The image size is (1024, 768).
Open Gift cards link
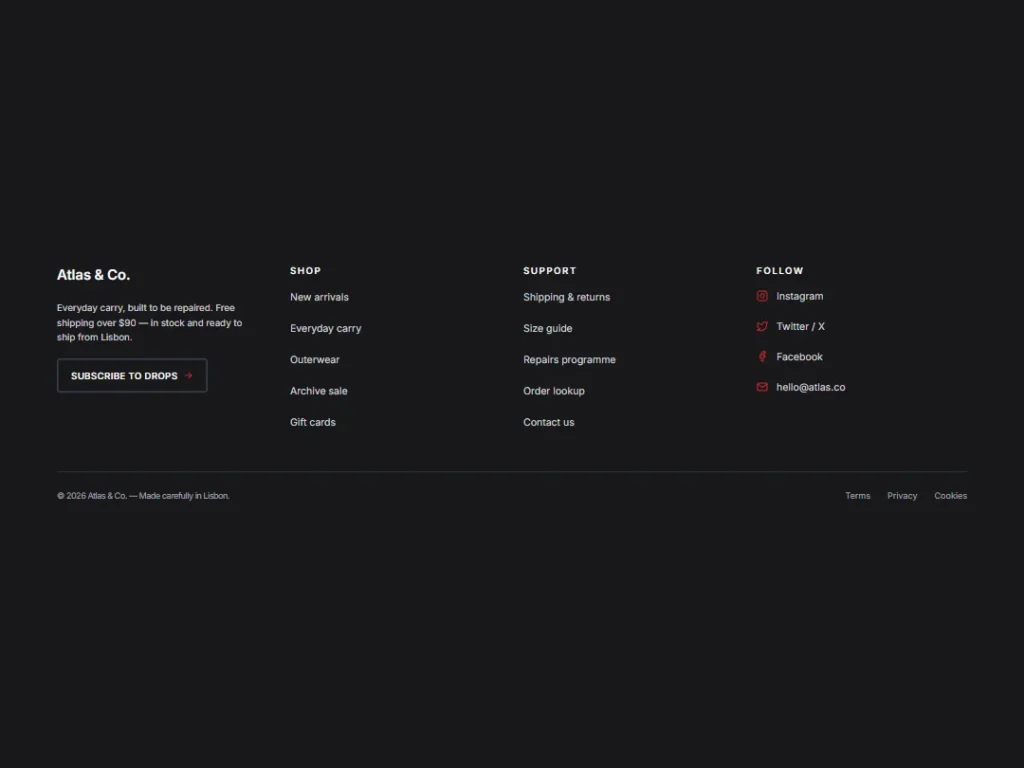click(x=313, y=423)
